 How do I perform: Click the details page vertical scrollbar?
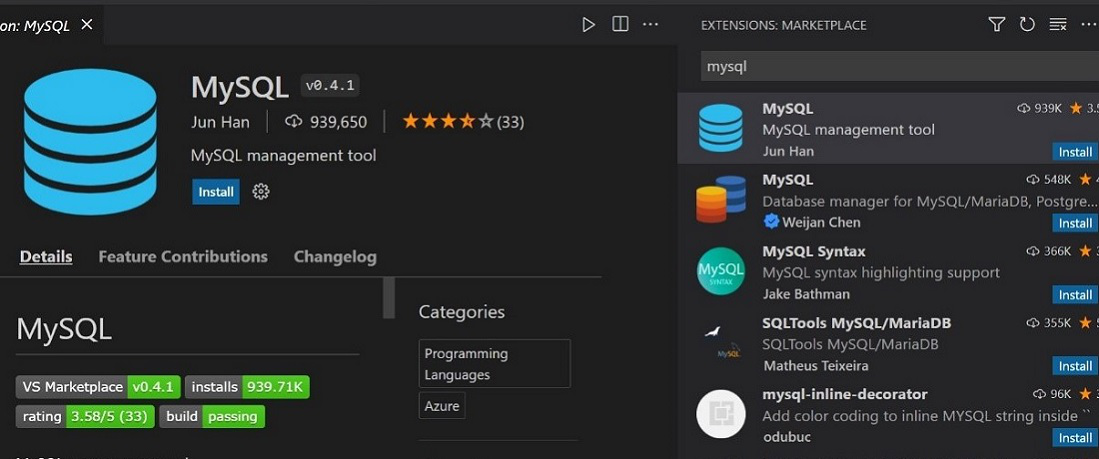pyautogui.click(x=388, y=298)
